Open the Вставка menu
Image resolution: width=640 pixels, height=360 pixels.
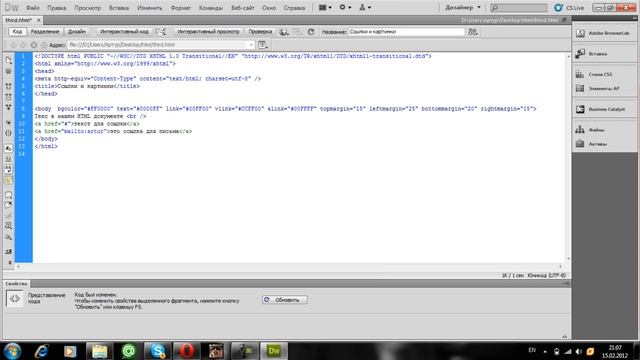(119, 8)
